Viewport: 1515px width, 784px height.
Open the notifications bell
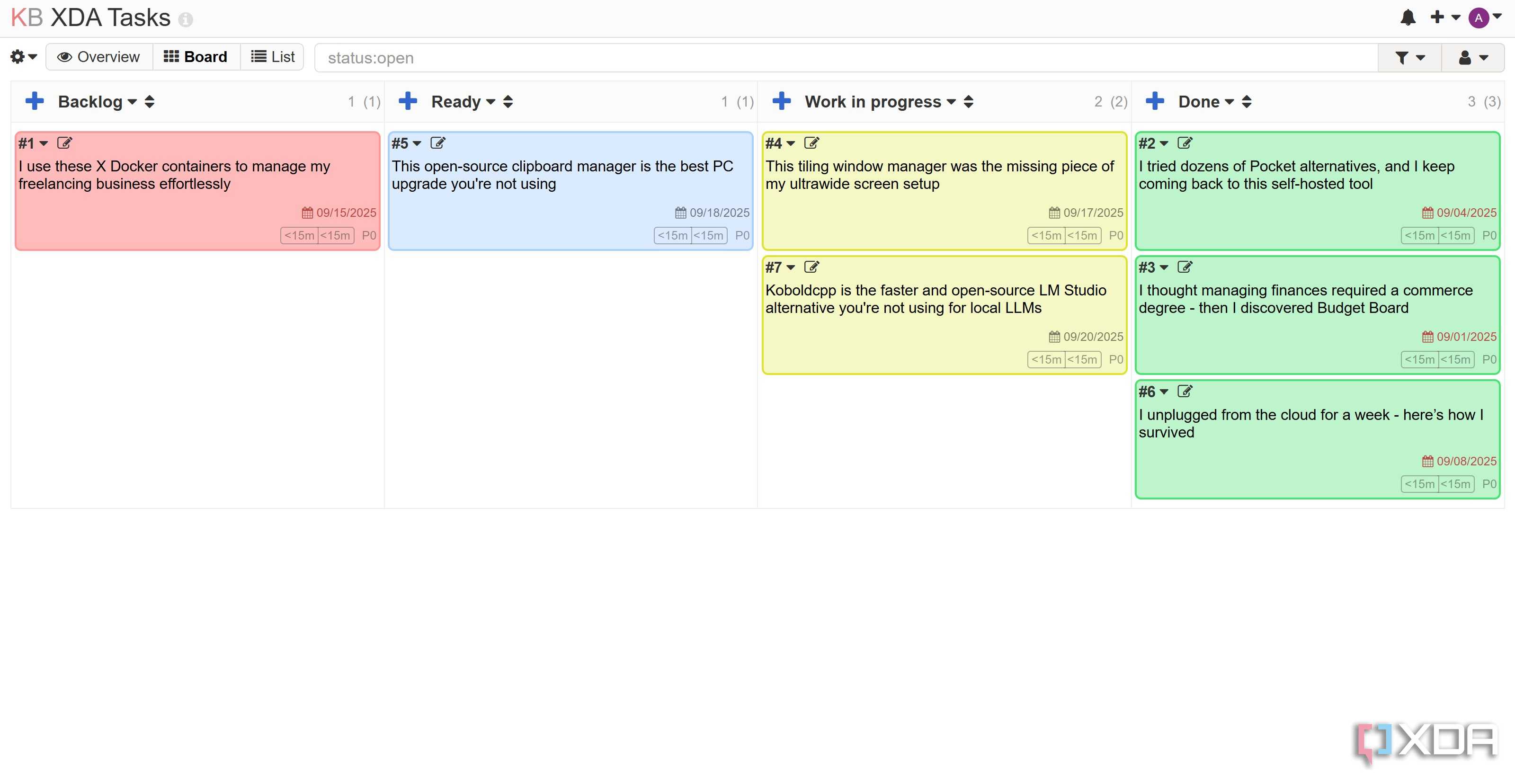(x=1408, y=18)
